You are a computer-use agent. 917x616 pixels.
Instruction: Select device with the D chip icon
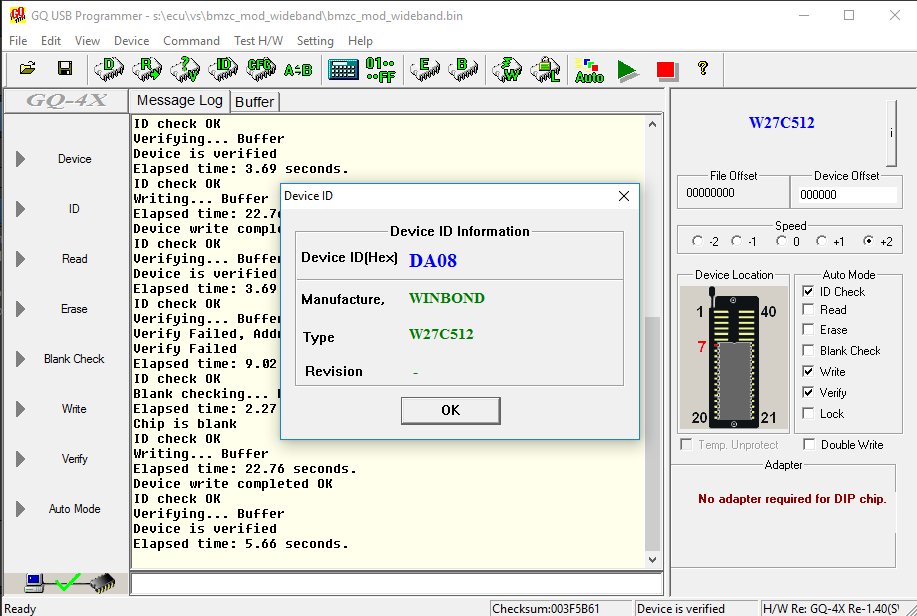click(109, 70)
